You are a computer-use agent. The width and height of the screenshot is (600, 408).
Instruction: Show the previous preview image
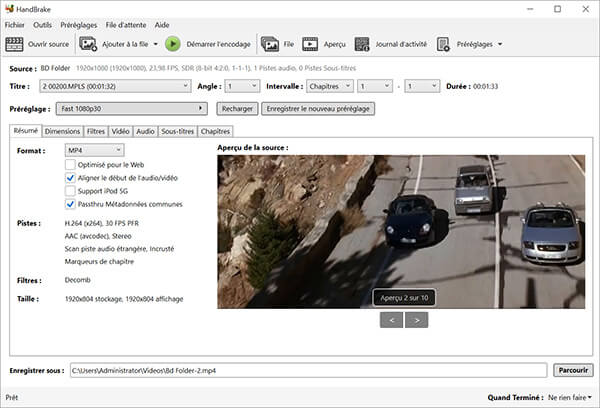point(391,320)
